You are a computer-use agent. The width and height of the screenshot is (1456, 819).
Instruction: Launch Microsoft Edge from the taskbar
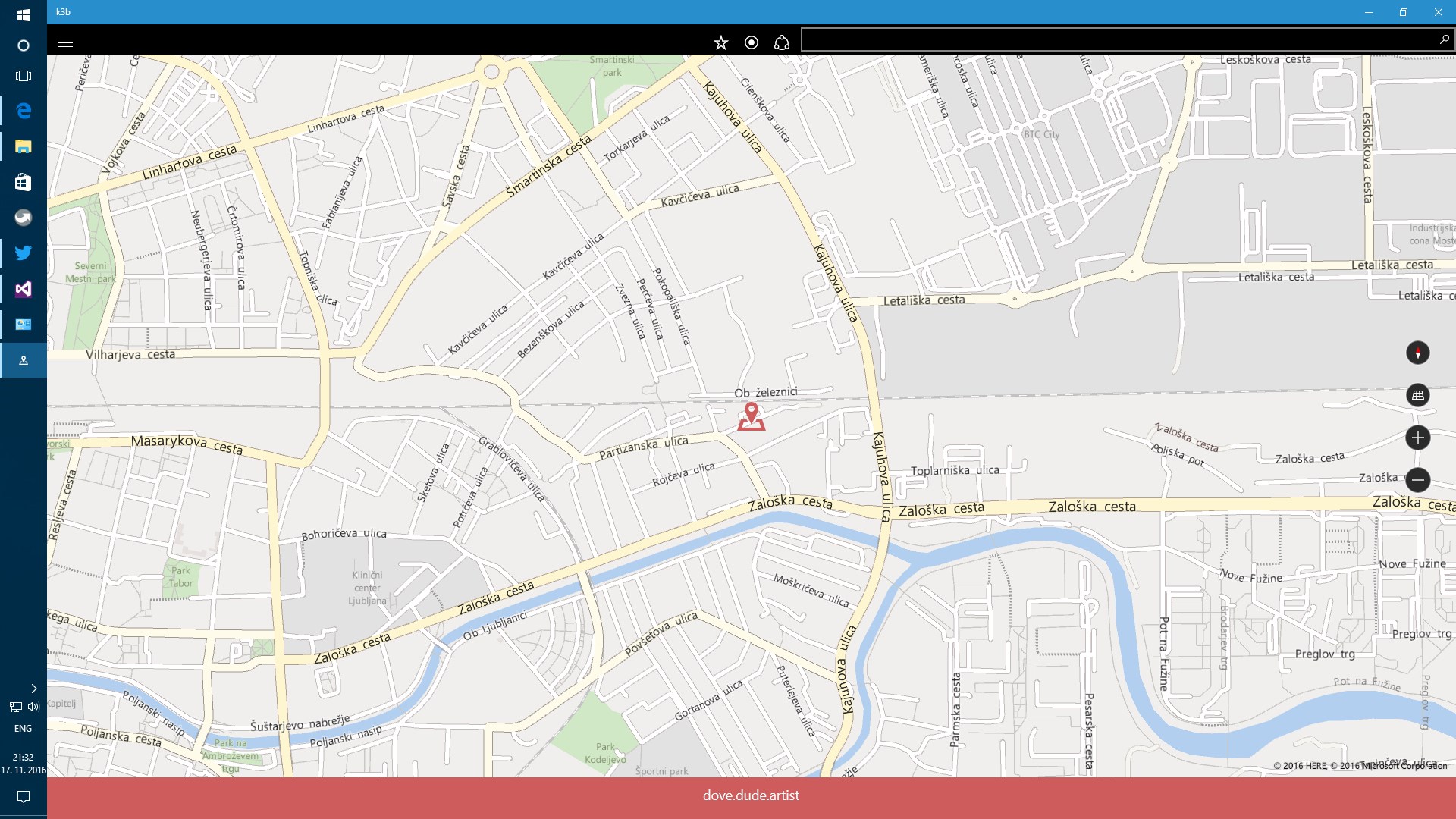[23, 110]
